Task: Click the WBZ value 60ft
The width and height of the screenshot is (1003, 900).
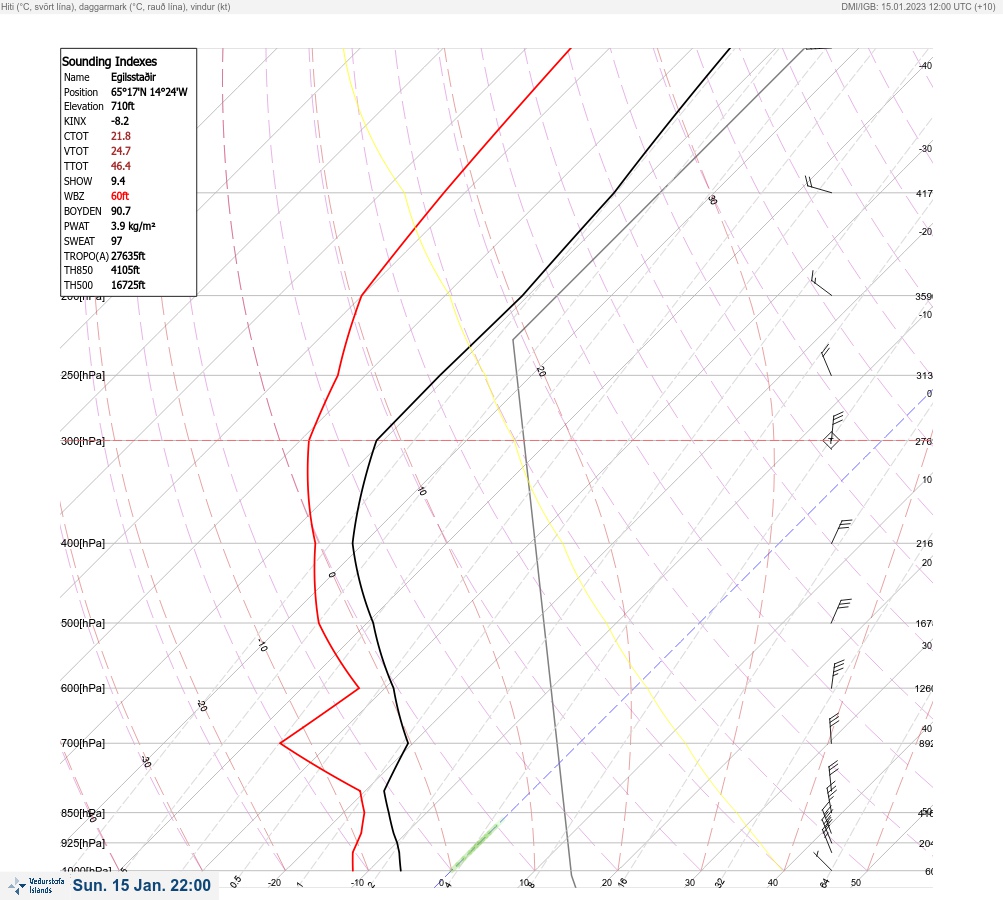Action: click(x=120, y=196)
